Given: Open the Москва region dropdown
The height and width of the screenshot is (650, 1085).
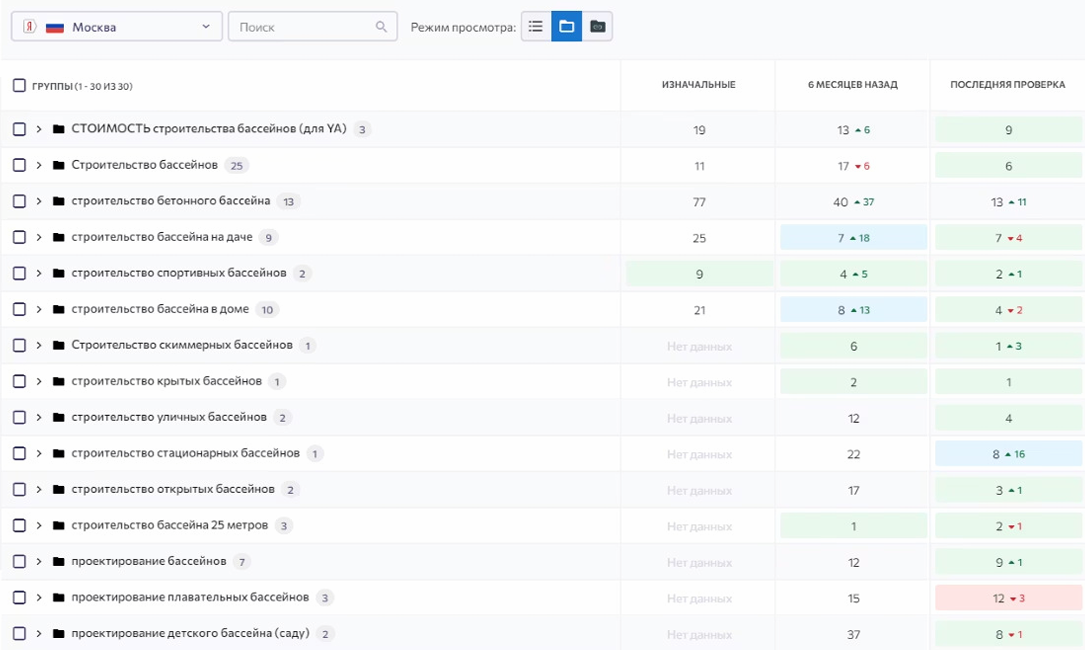Looking at the screenshot, I should pyautogui.click(x=116, y=27).
